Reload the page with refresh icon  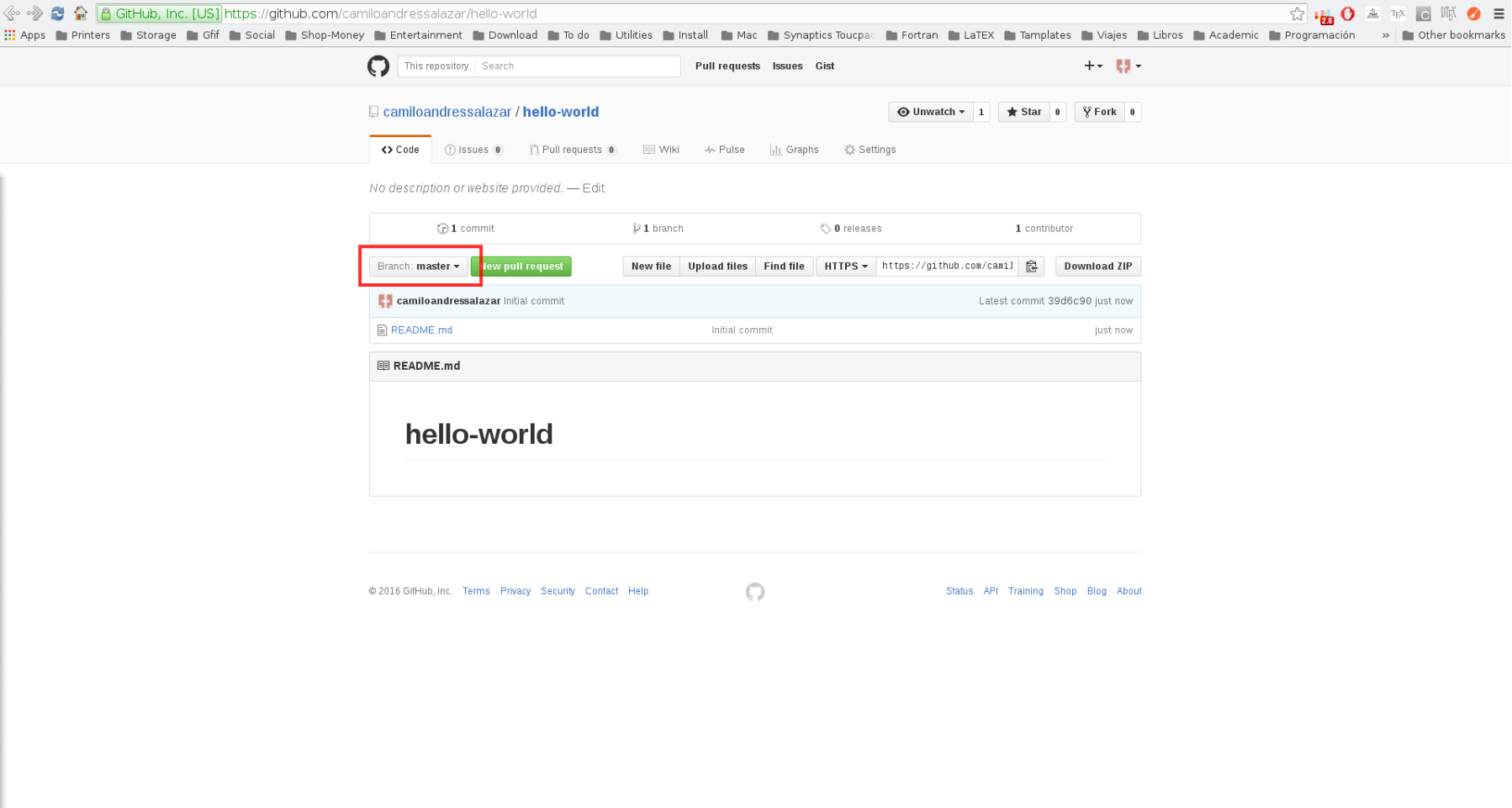point(57,13)
